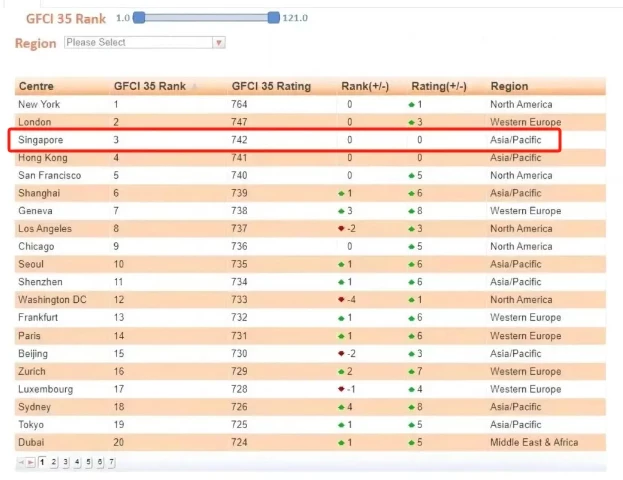Sort by Region column header
Image resolution: width=623 pixels, height=480 pixels.
pyautogui.click(x=509, y=86)
